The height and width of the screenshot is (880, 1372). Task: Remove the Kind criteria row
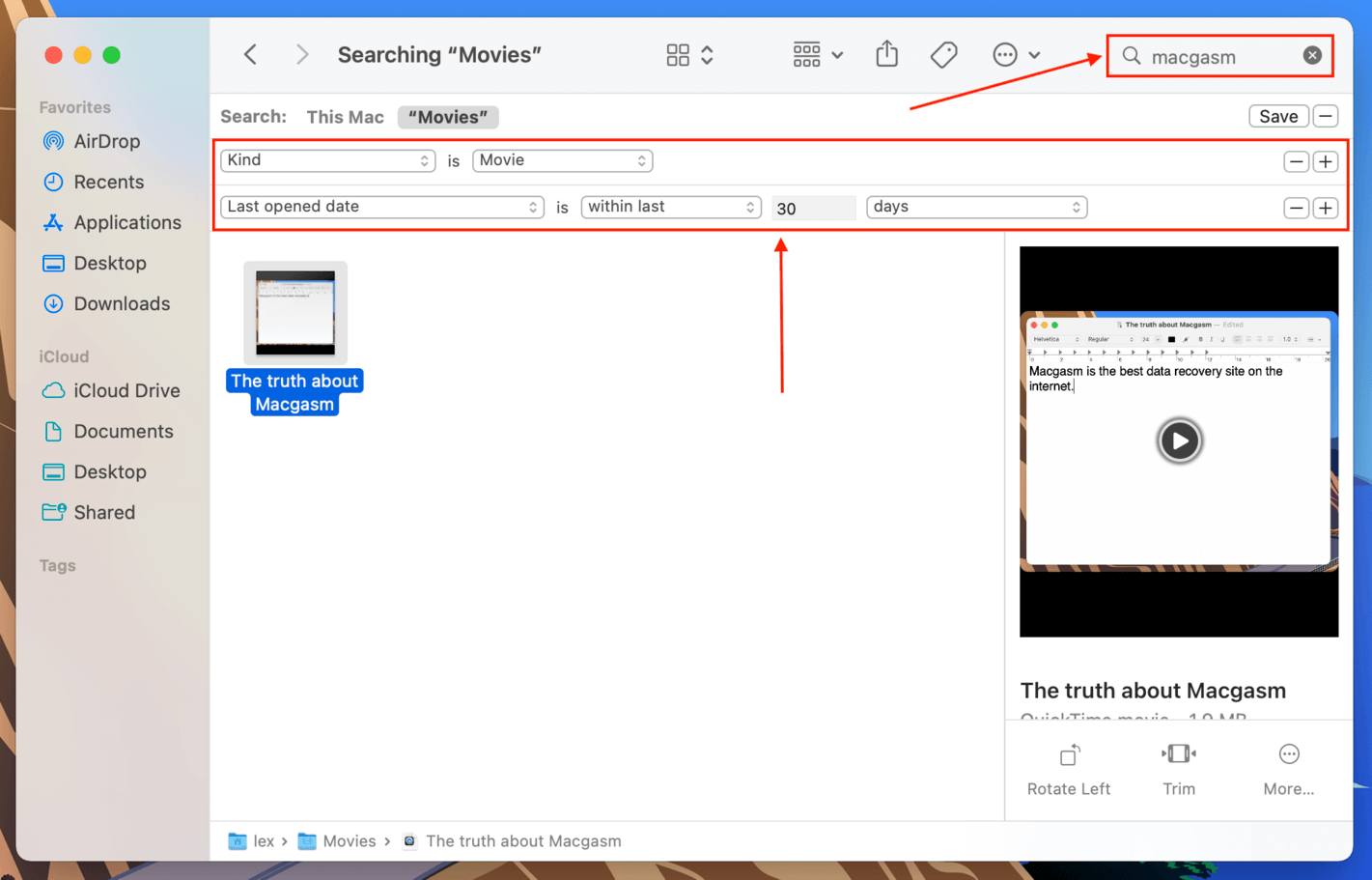click(1296, 161)
